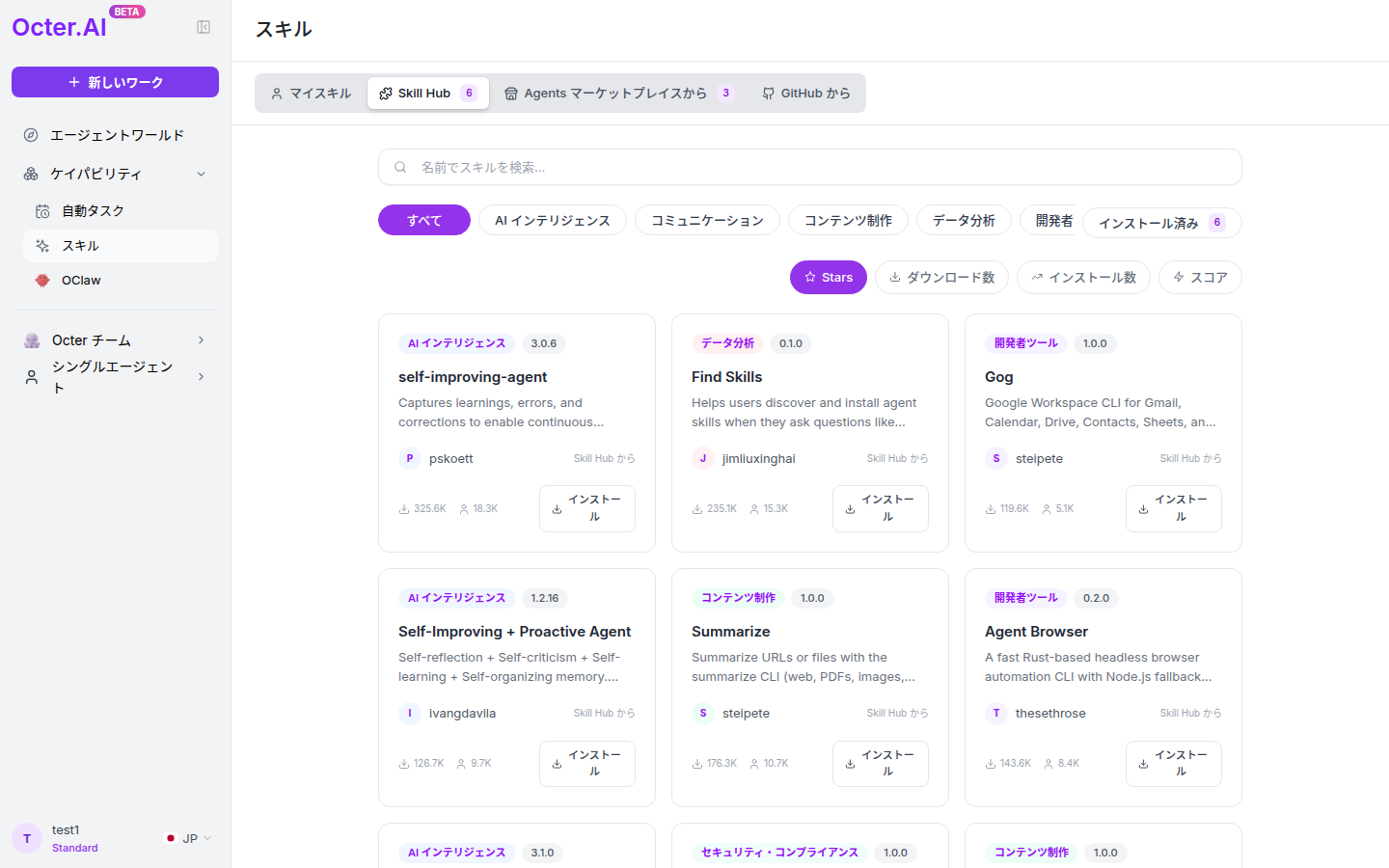
Task: Switch to the GitHub から tab
Action: click(x=806, y=94)
